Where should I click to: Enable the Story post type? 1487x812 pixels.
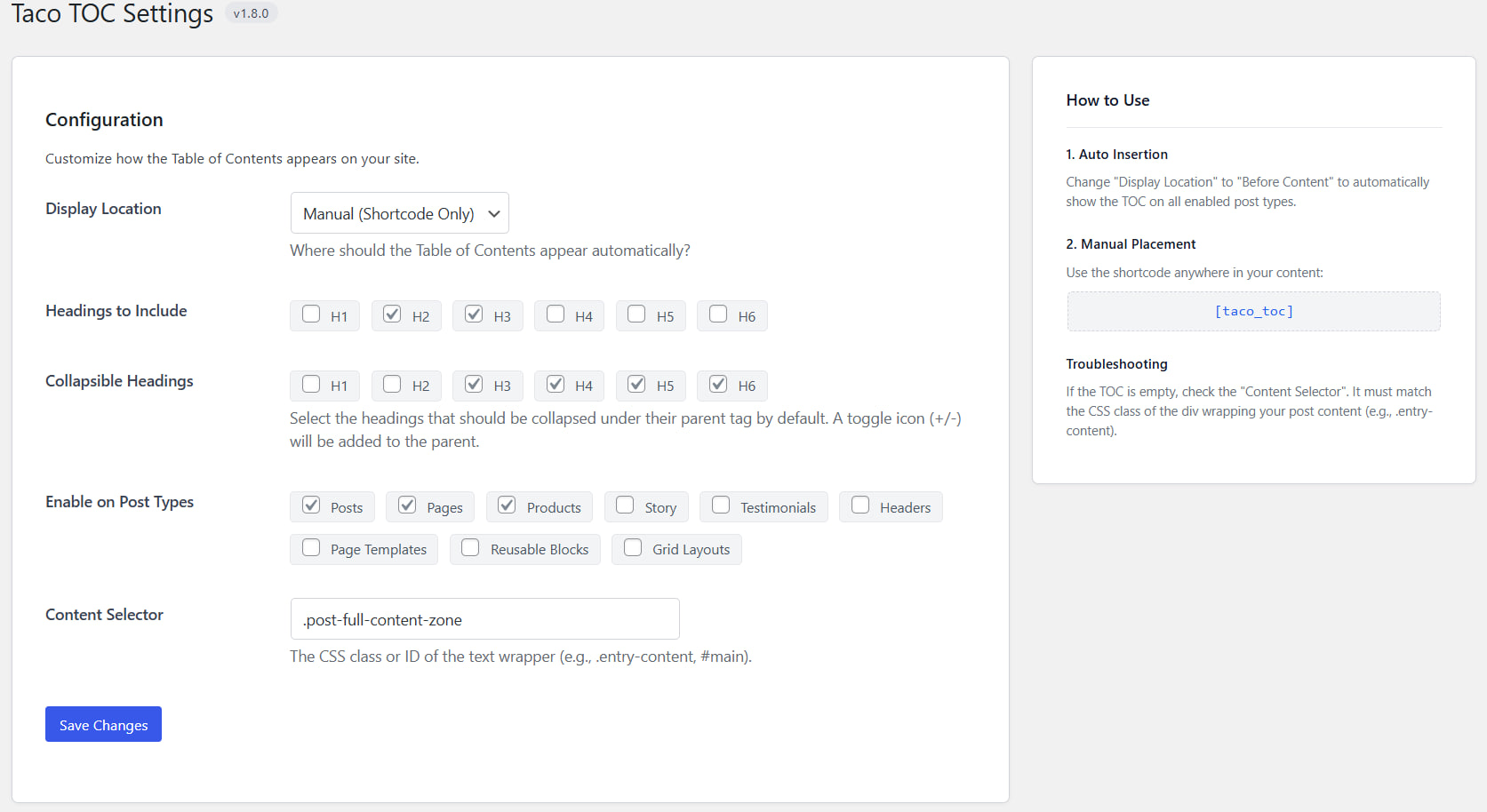pyautogui.click(x=625, y=506)
